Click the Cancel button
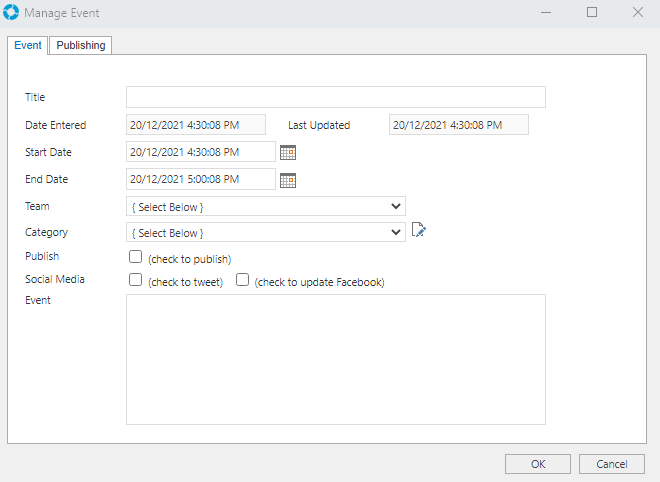The image size is (660, 482). 611,464
